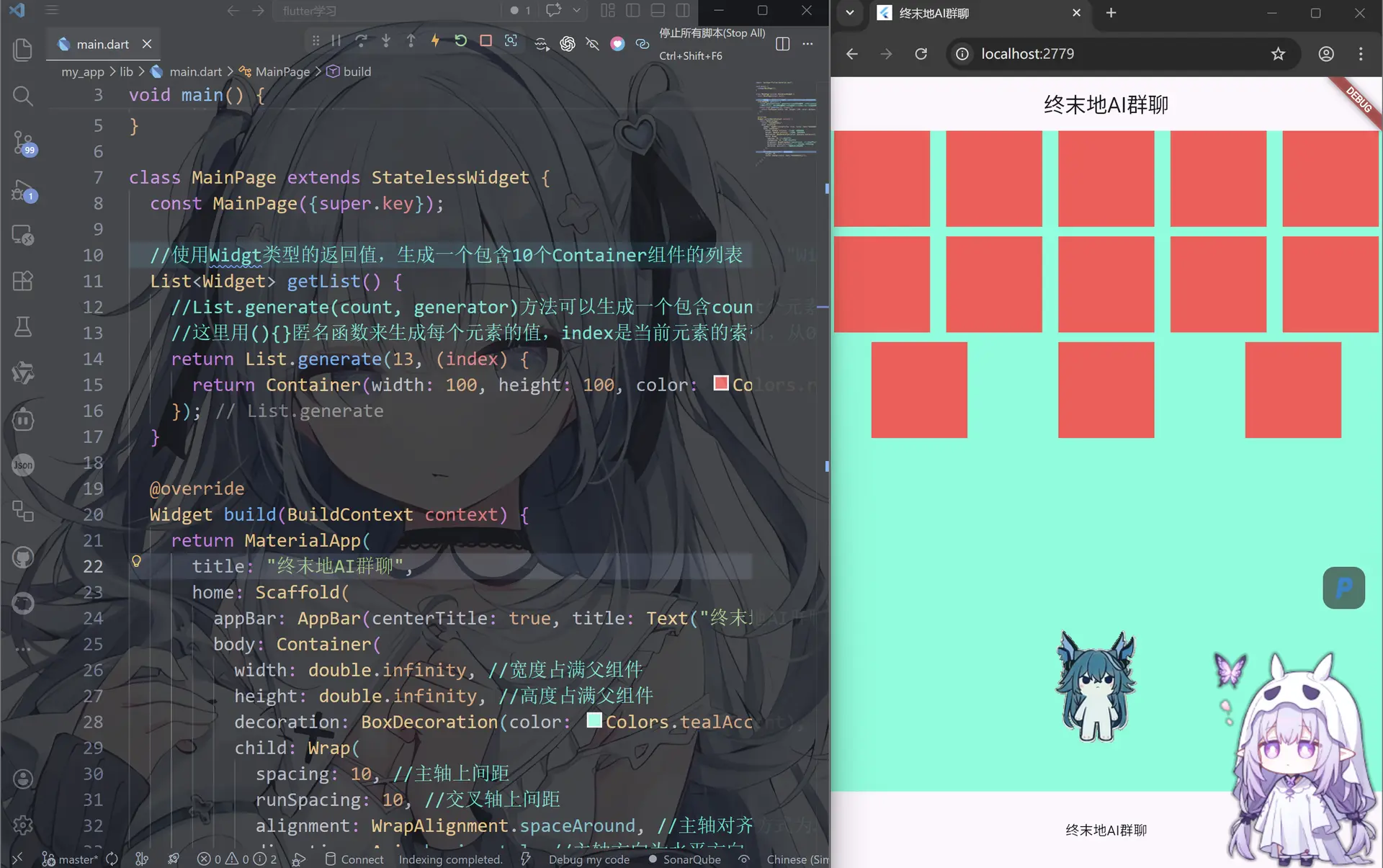This screenshot has height=868, width=1383.
Task: Click the lib breadcrumb
Action: pyautogui.click(x=127, y=71)
